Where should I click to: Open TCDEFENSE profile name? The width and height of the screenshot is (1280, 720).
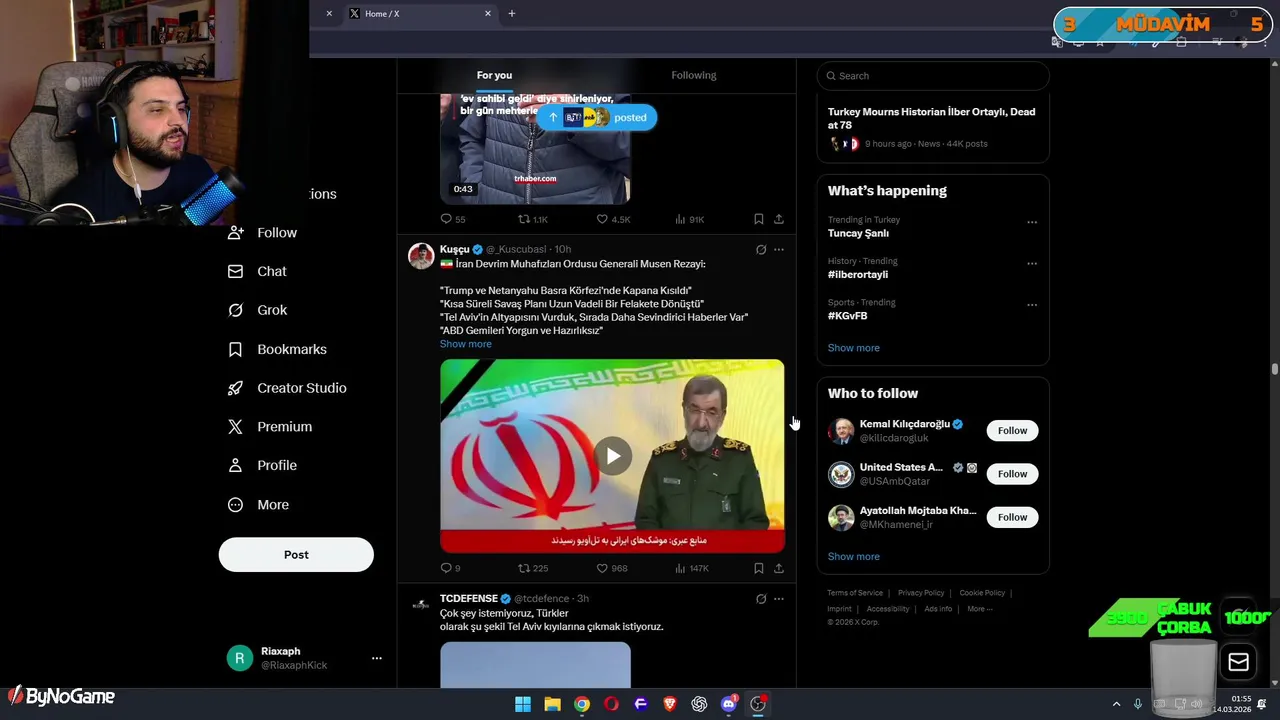[x=469, y=599]
